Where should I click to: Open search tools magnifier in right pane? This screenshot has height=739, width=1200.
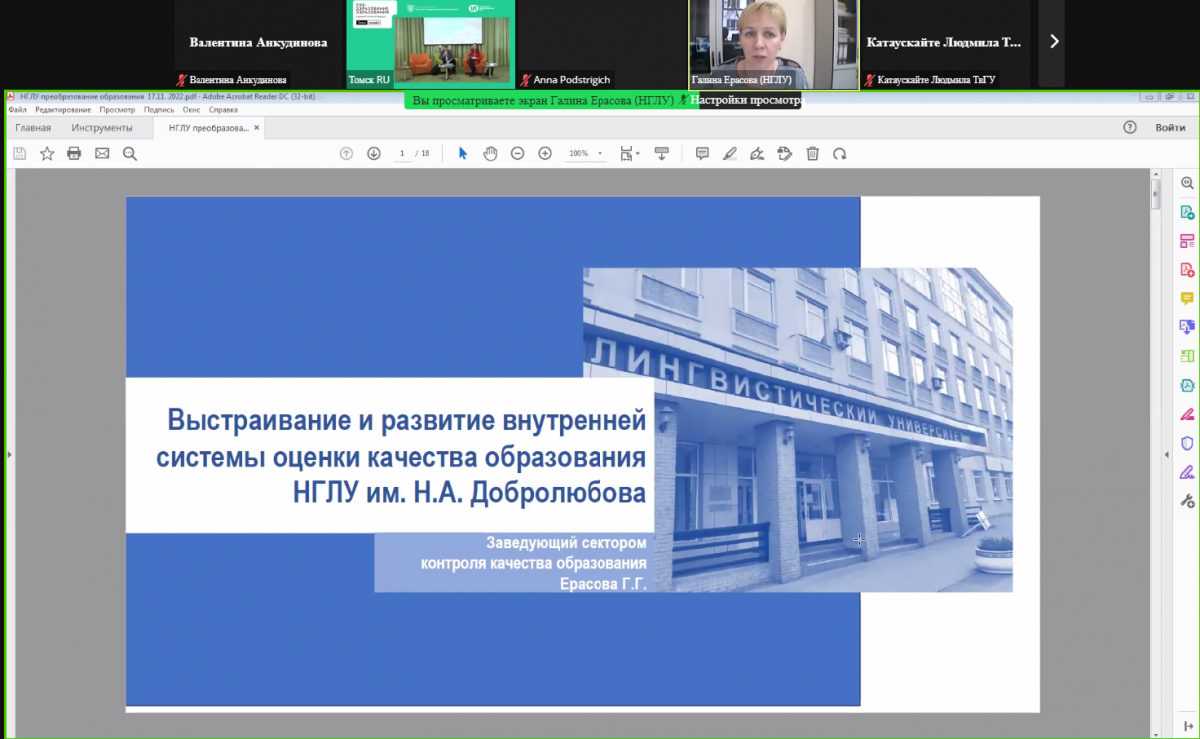coord(1187,183)
